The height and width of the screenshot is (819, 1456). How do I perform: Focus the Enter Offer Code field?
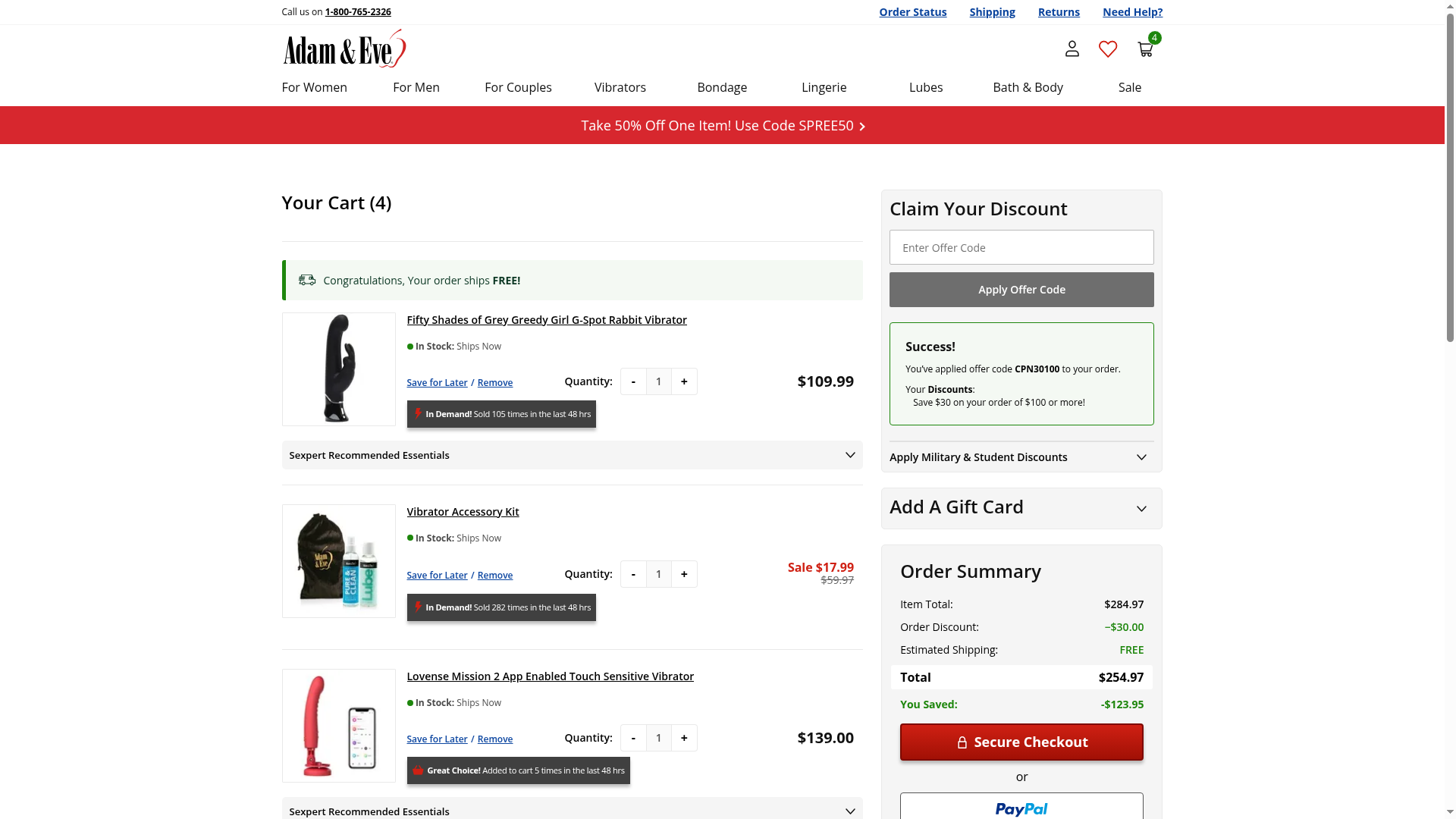[1021, 247]
